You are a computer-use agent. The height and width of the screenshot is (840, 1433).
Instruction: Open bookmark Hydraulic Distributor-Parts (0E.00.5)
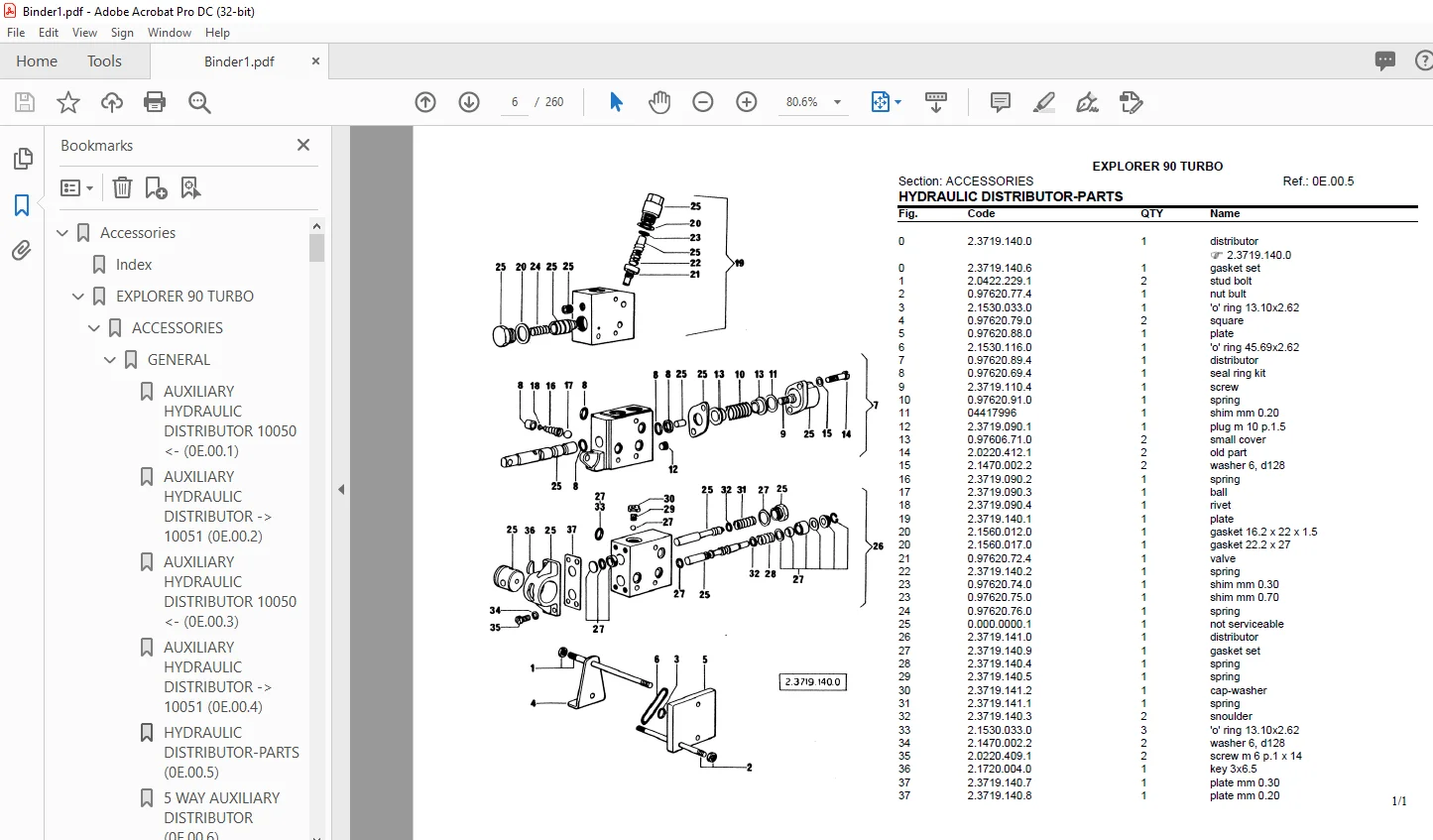tap(231, 753)
